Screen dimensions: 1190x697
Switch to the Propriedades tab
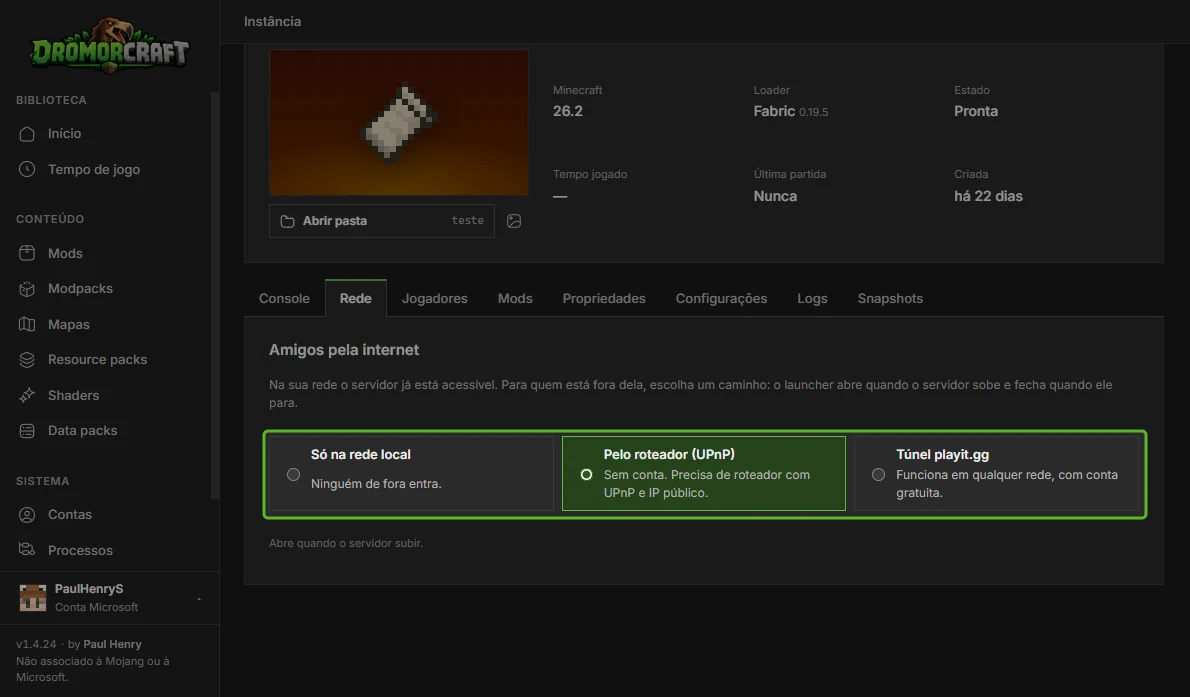604,298
